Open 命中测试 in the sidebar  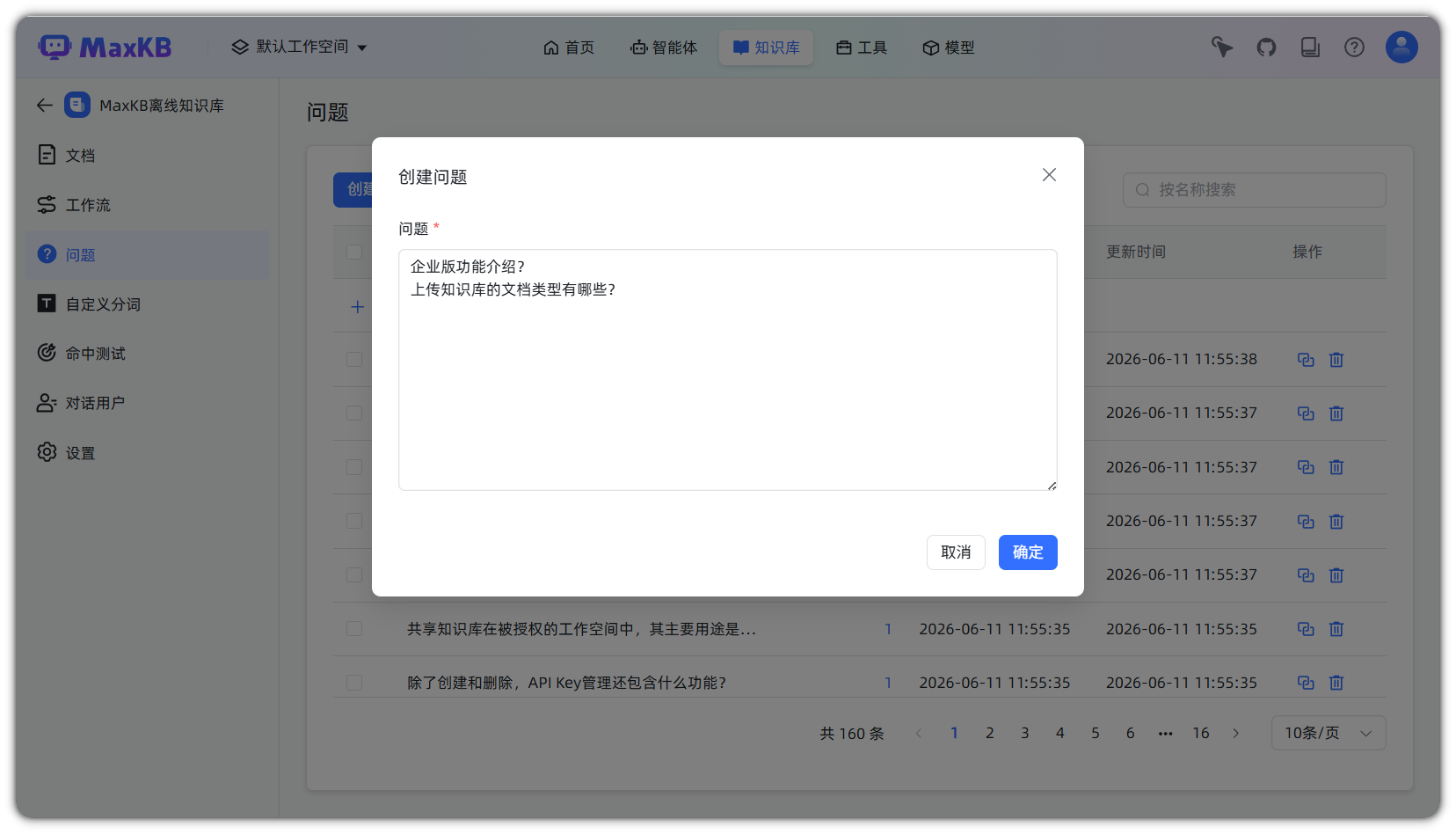point(148,354)
